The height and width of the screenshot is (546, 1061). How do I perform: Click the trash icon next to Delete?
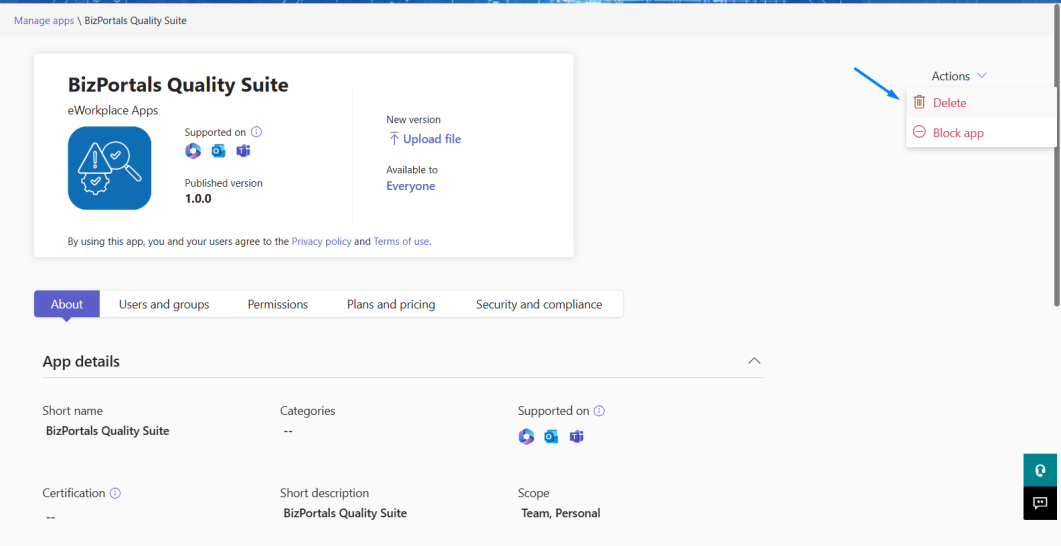point(919,102)
